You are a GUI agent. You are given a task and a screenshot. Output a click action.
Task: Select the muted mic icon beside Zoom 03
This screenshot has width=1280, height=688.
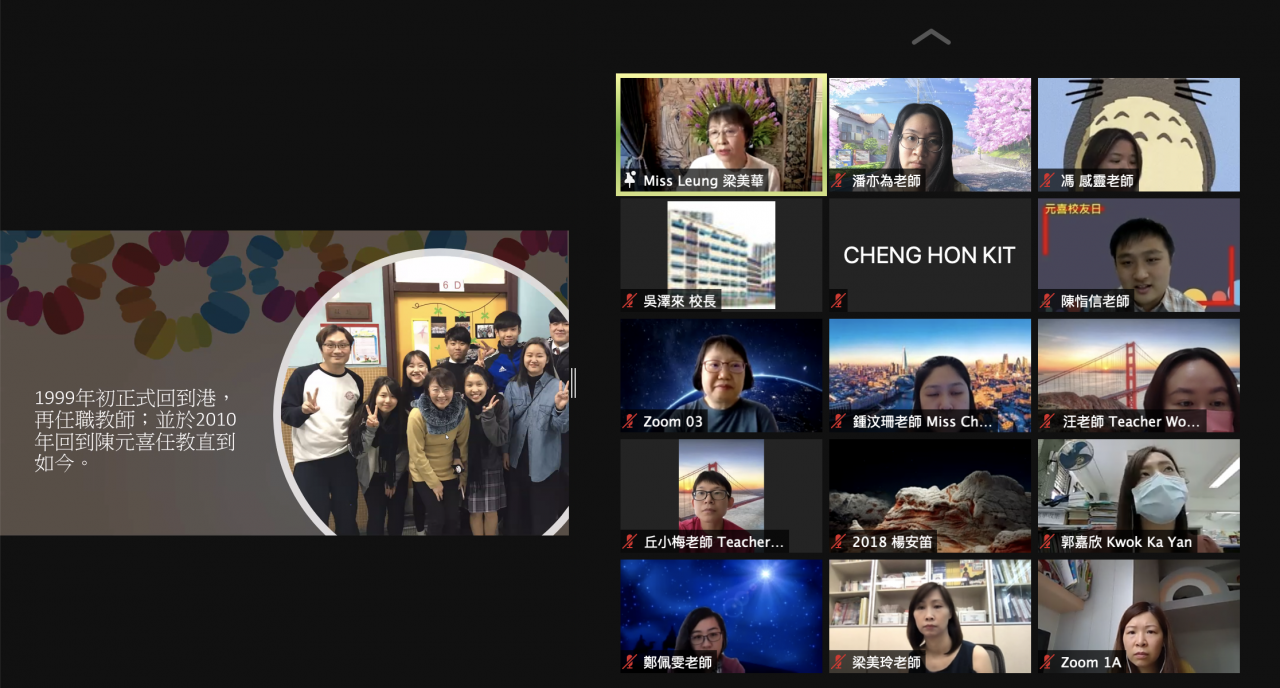pyautogui.click(x=630, y=422)
